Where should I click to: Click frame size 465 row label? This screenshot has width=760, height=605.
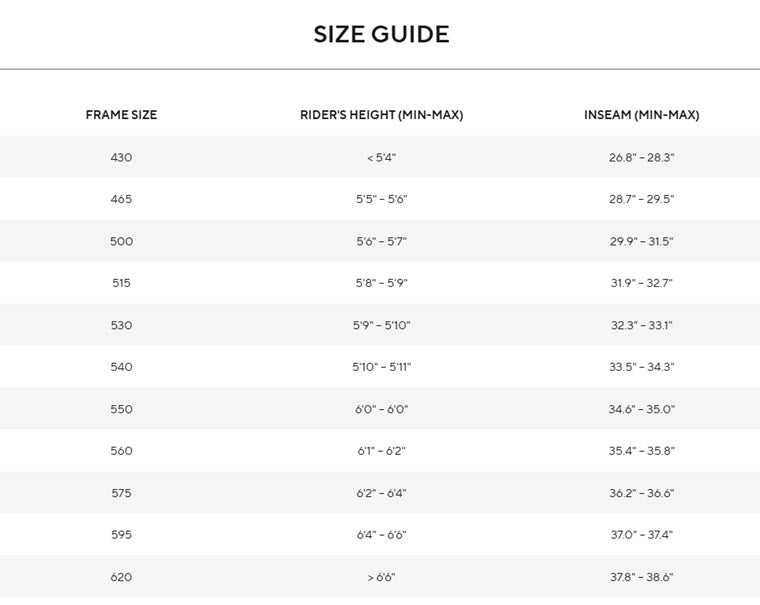pyautogui.click(x=121, y=199)
